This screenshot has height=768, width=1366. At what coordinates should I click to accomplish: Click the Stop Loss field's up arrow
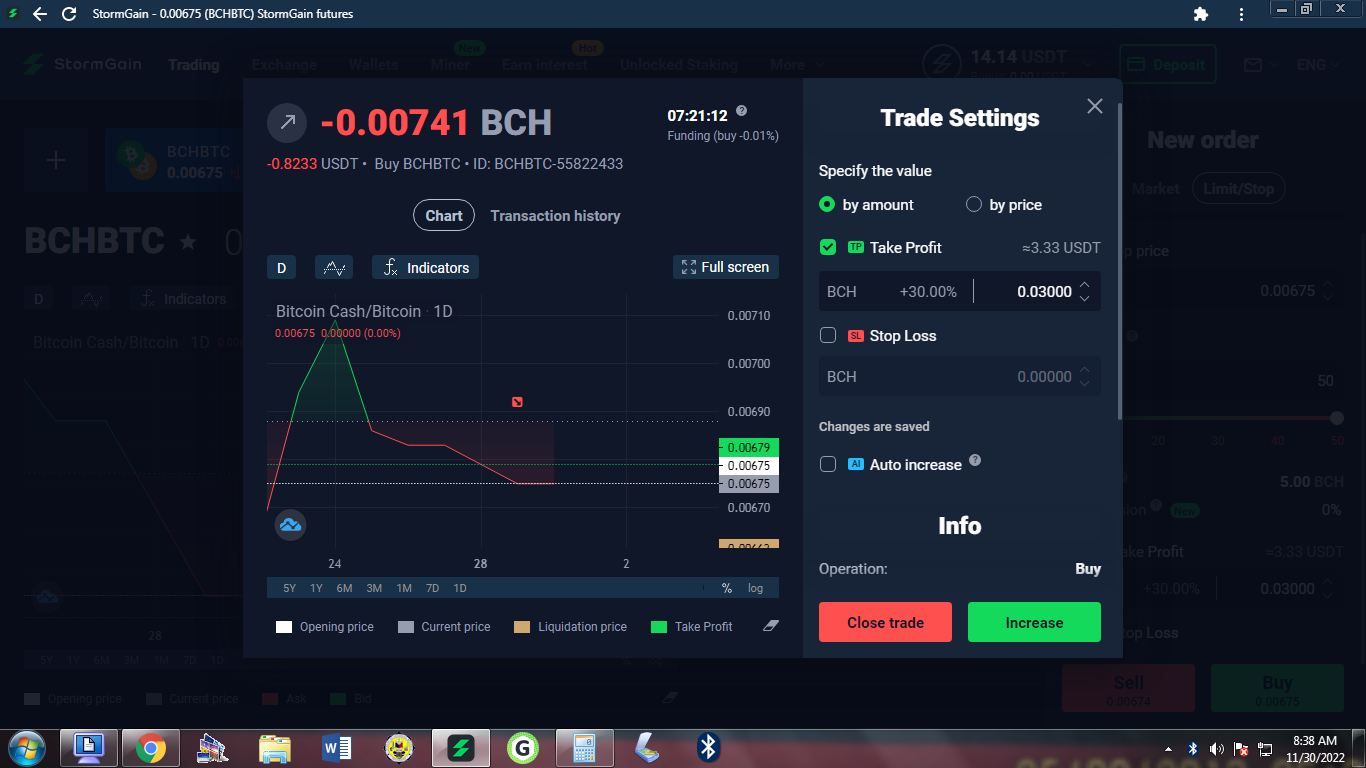(x=1085, y=370)
